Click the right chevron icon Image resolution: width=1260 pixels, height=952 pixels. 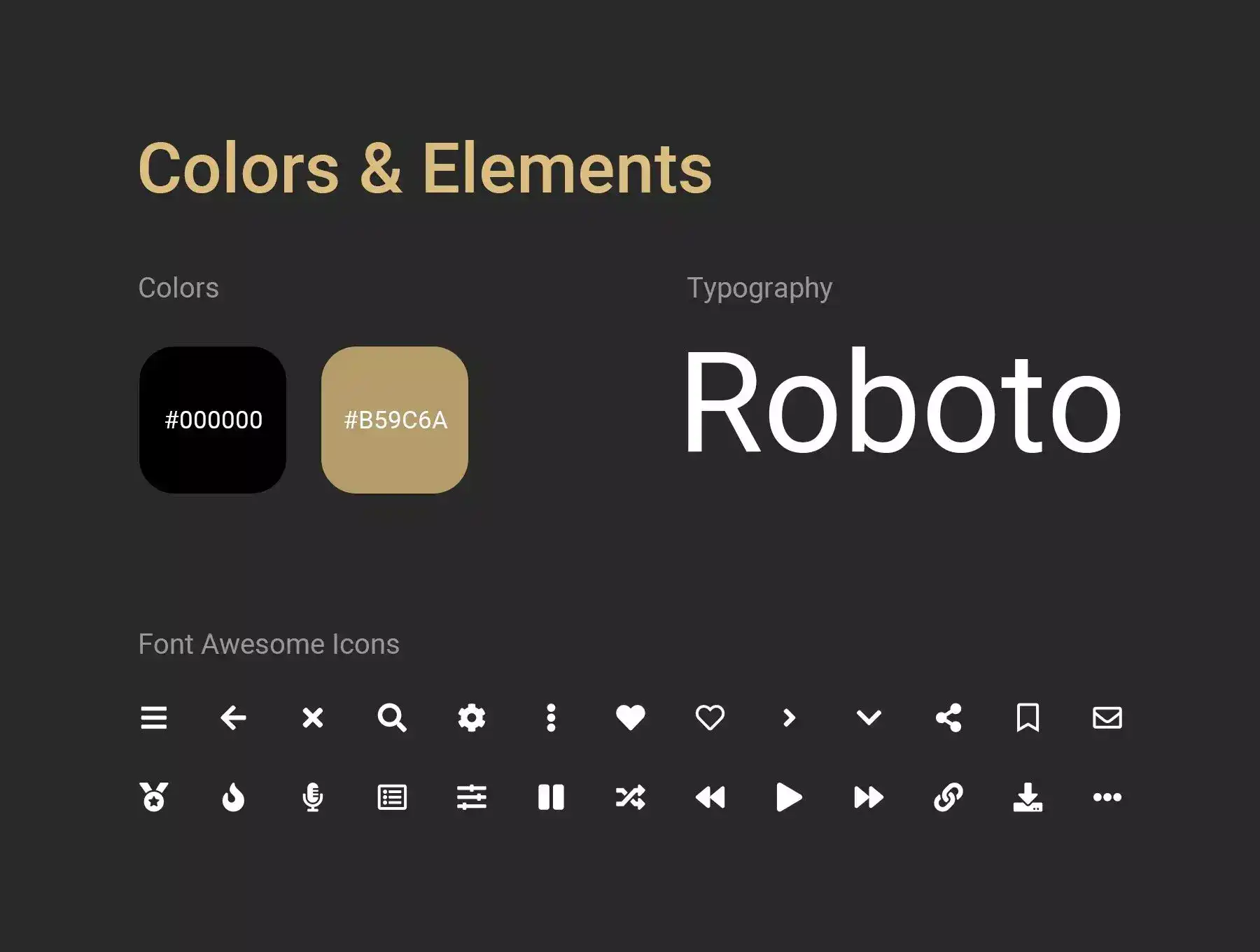(x=789, y=717)
